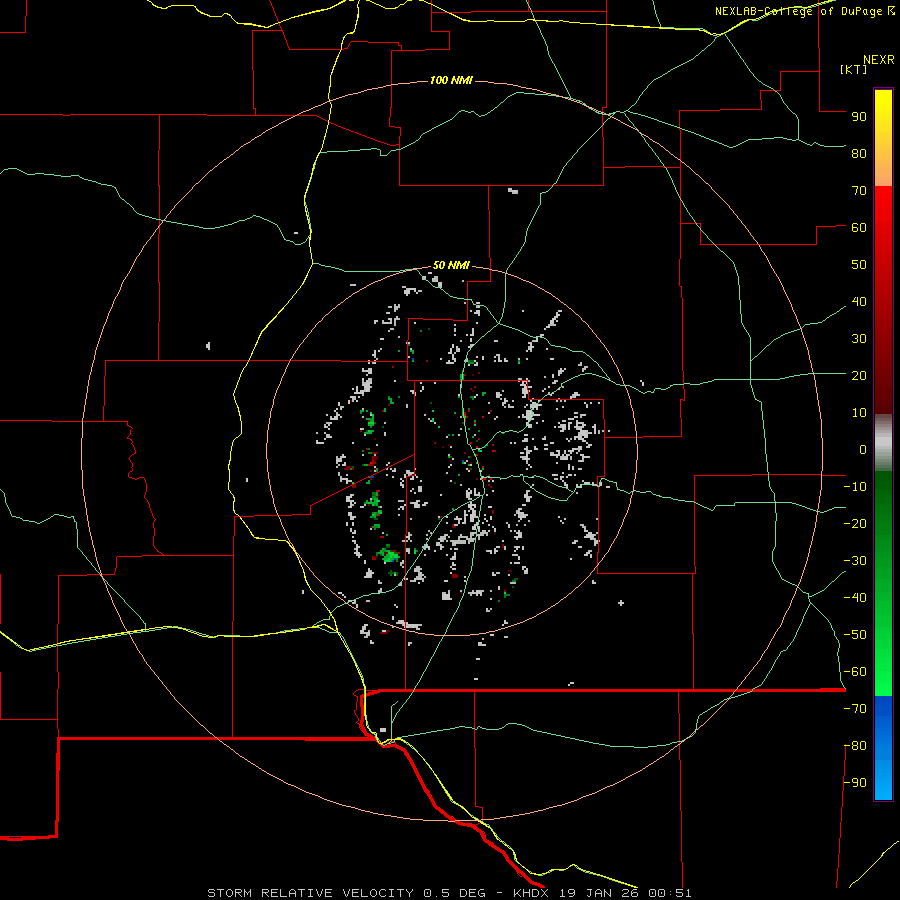Click the 70 value on velocity scale
Viewport: 900px width, 900px height.
(x=859, y=191)
